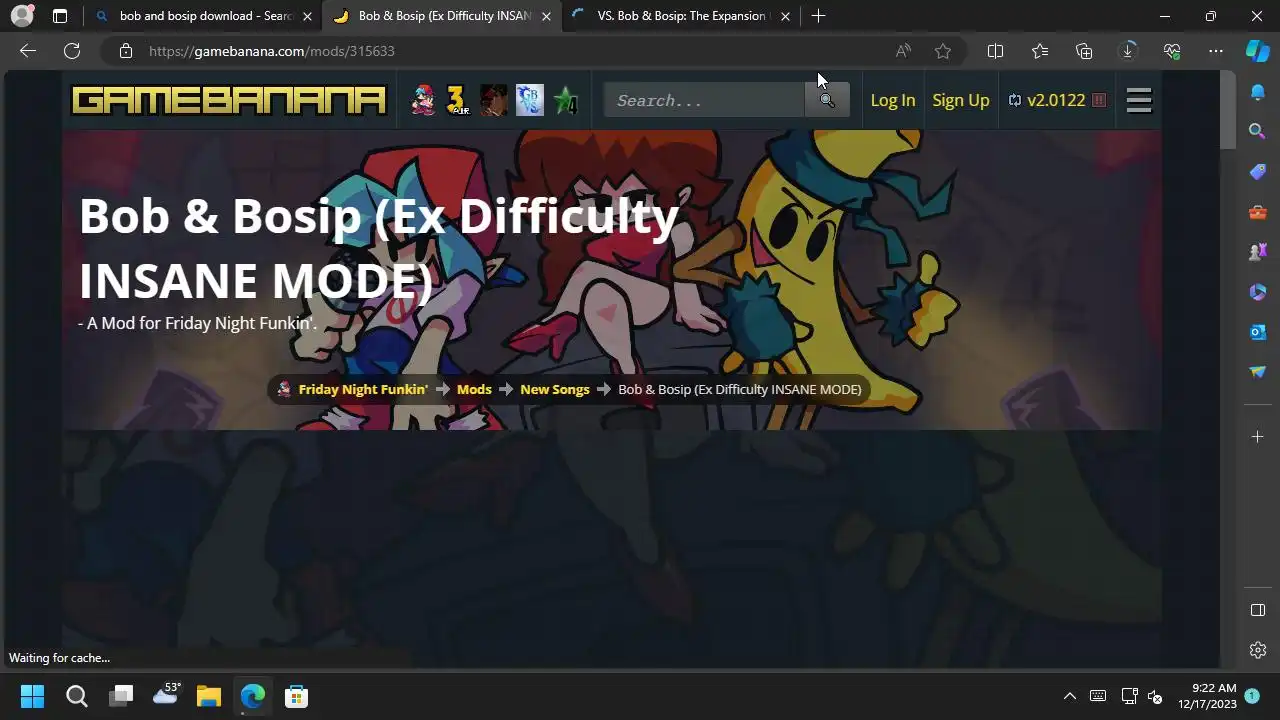Go to Mods breadcrumb
This screenshot has height=720, width=1280.
pyautogui.click(x=474, y=389)
